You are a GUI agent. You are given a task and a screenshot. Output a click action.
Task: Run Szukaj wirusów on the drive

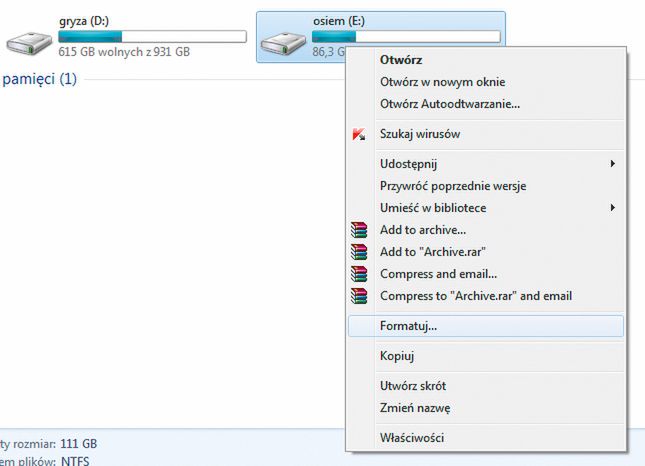point(486,134)
